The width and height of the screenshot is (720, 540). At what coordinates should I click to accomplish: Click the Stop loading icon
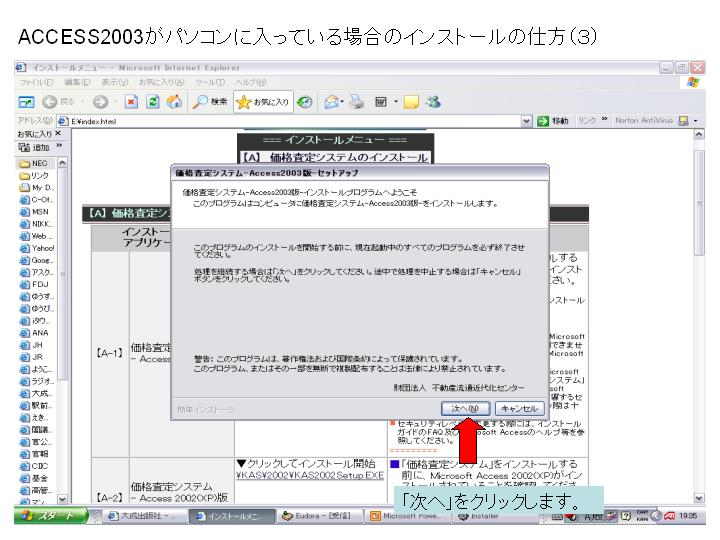click(131, 101)
